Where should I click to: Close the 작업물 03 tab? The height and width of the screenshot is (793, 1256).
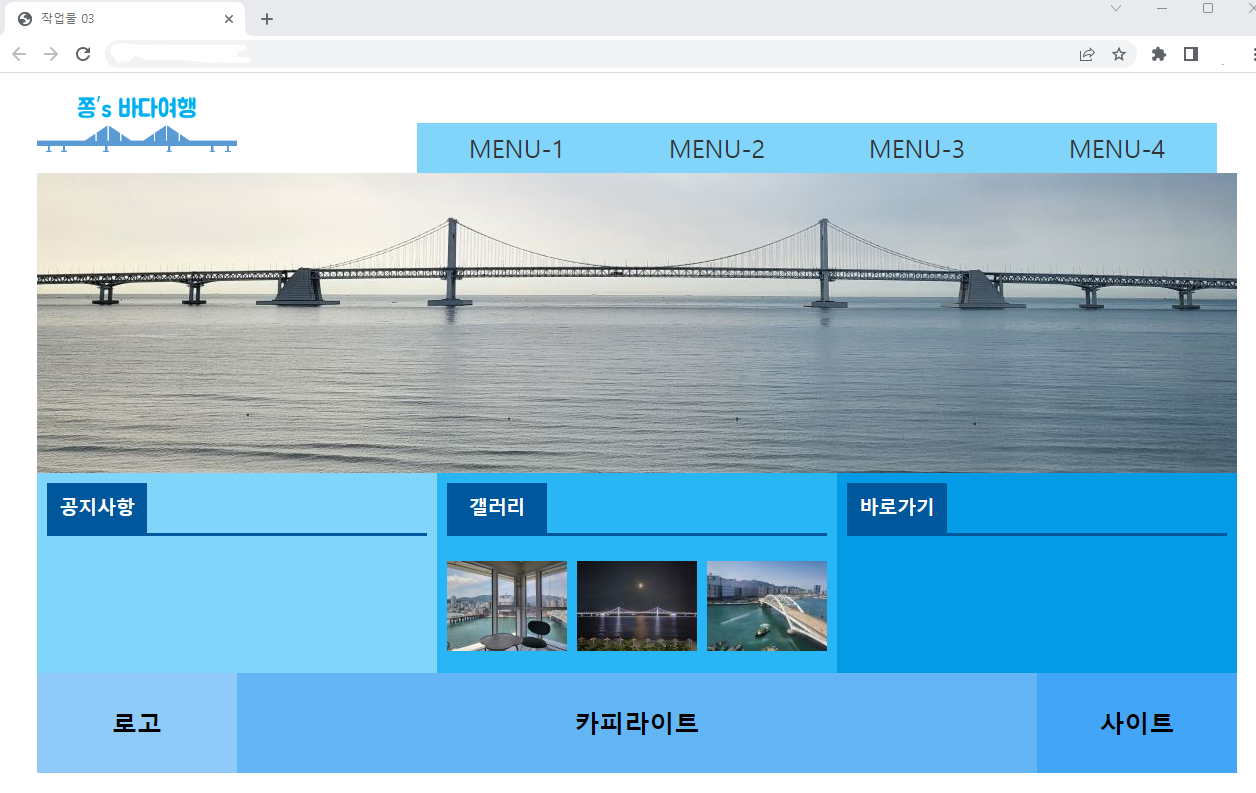coord(229,19)
